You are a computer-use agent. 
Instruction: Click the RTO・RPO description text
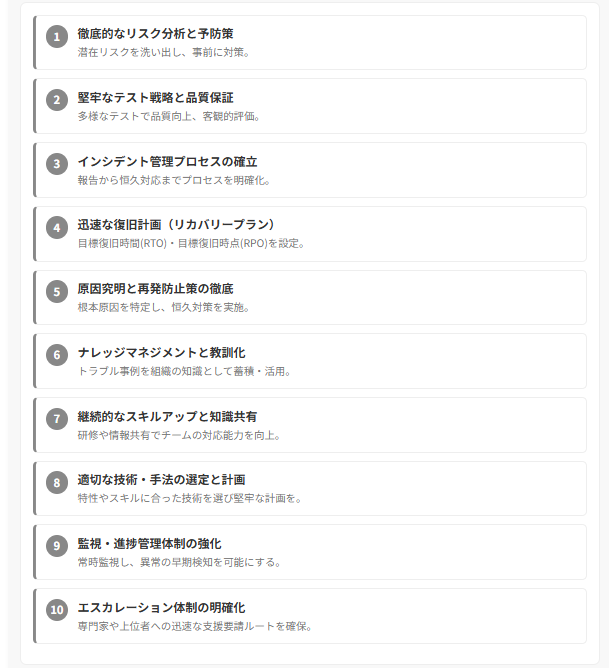point(191,243)
